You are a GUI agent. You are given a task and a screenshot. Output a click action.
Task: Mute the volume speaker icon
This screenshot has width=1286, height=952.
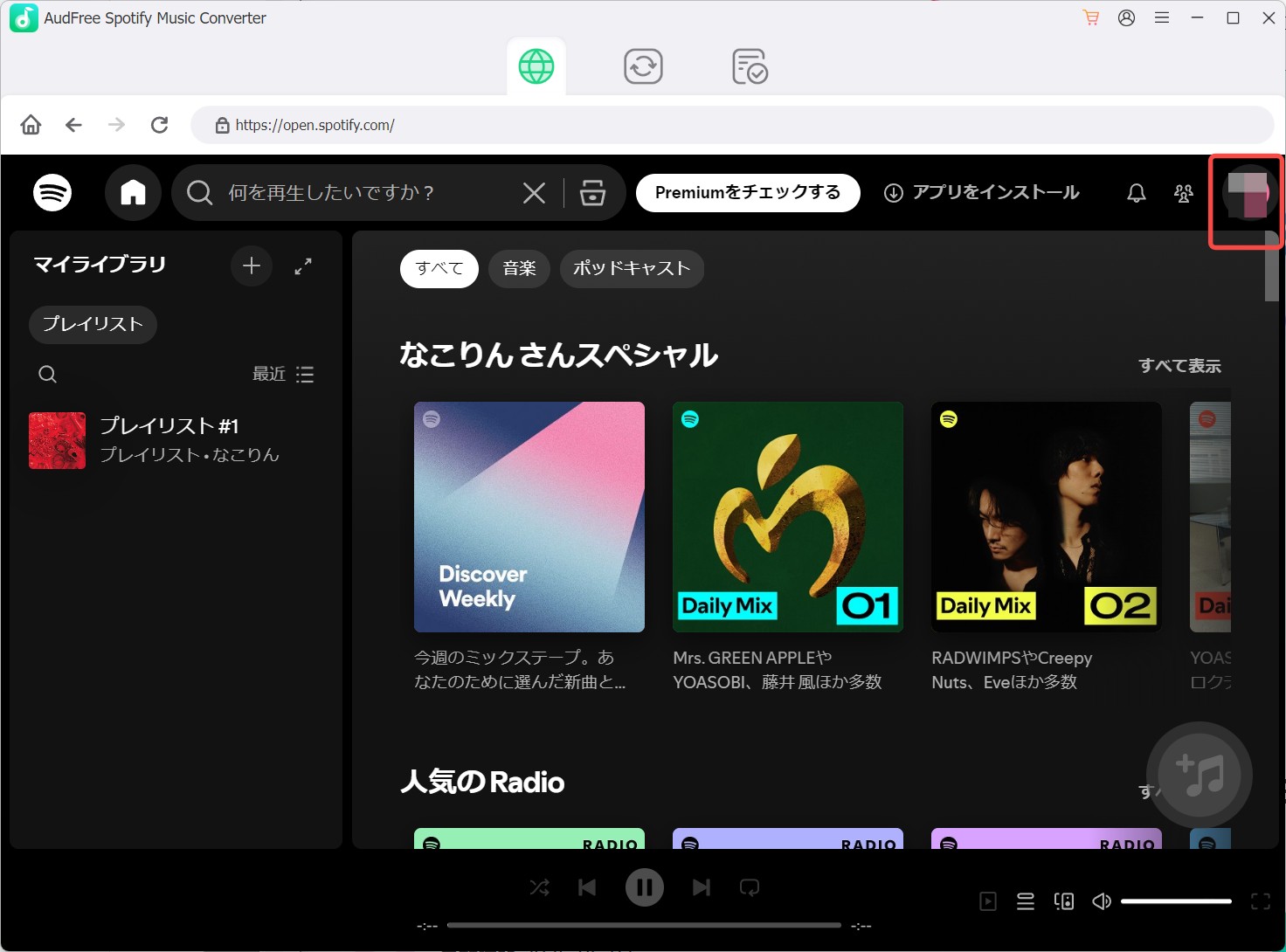pos(1102,901)
